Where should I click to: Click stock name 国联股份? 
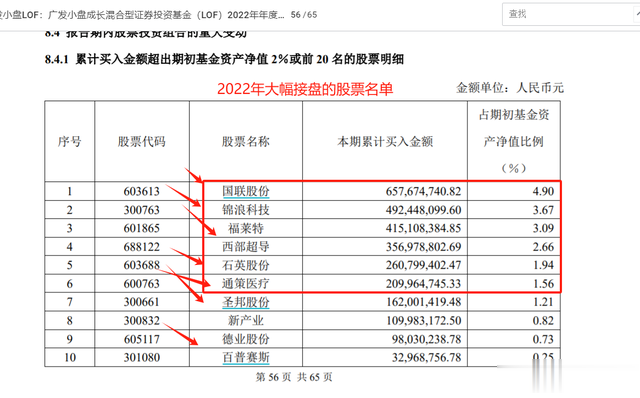point(246,191)
